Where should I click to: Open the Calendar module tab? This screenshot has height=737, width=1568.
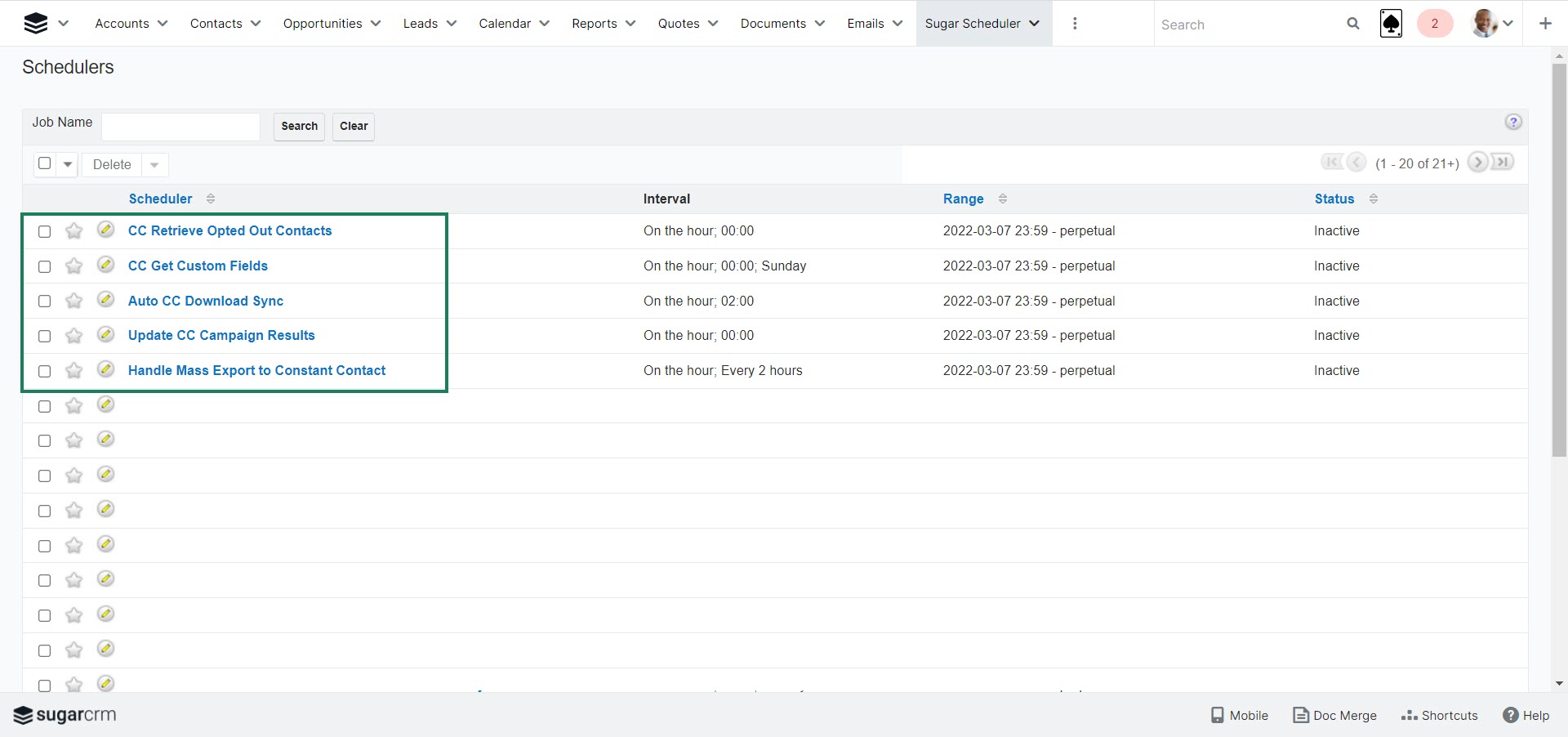click(x=505, y=24)
